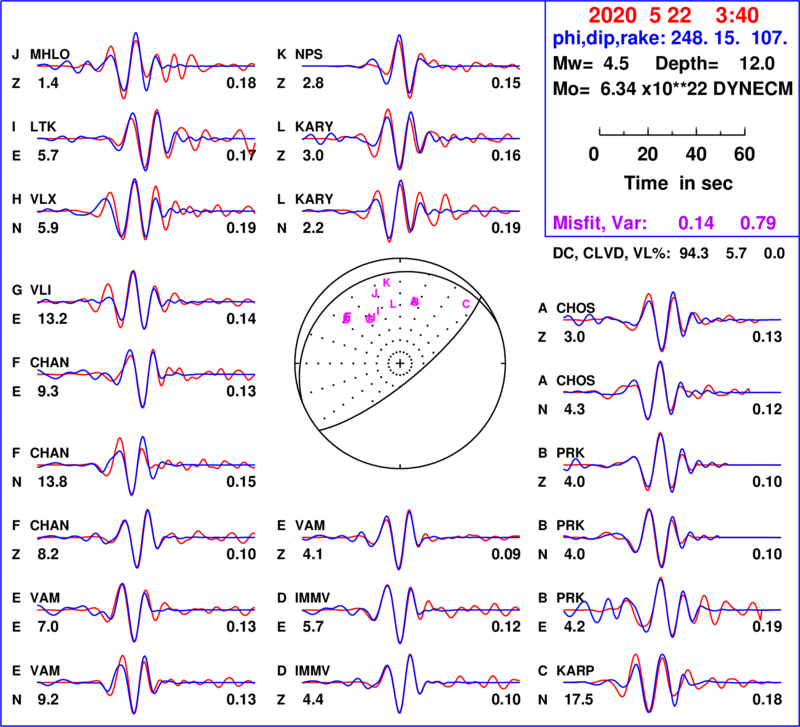The height and width of the screenshot is (727, 800).
Task: Click the MHLO station label
Action: pyautogui.click(x=50, y=54)
